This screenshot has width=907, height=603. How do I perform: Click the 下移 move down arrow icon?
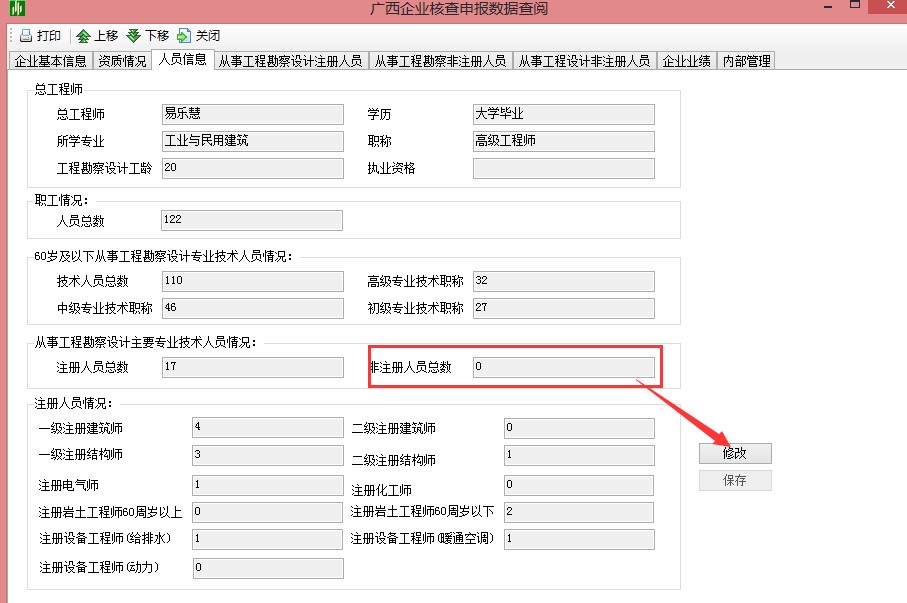[133, 35]
